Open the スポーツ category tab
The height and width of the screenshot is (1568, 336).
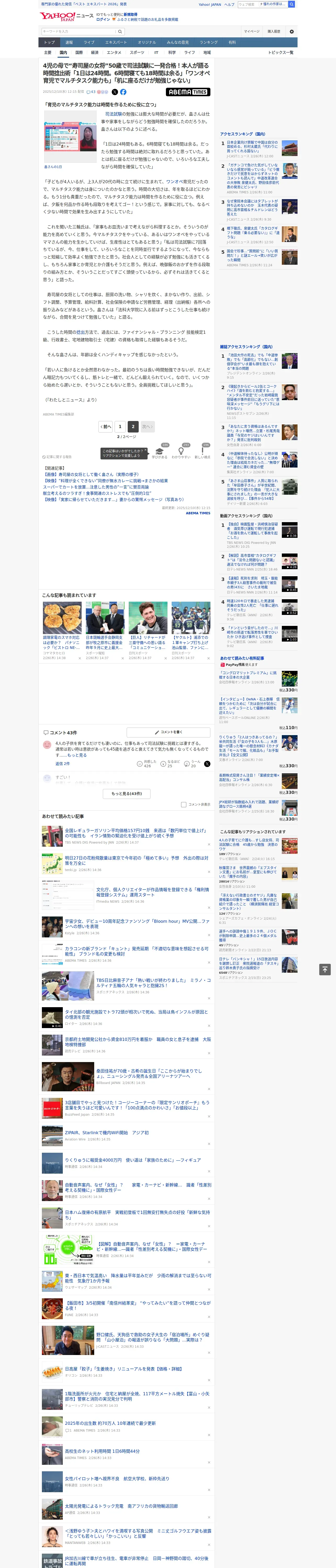click(137, 52)
